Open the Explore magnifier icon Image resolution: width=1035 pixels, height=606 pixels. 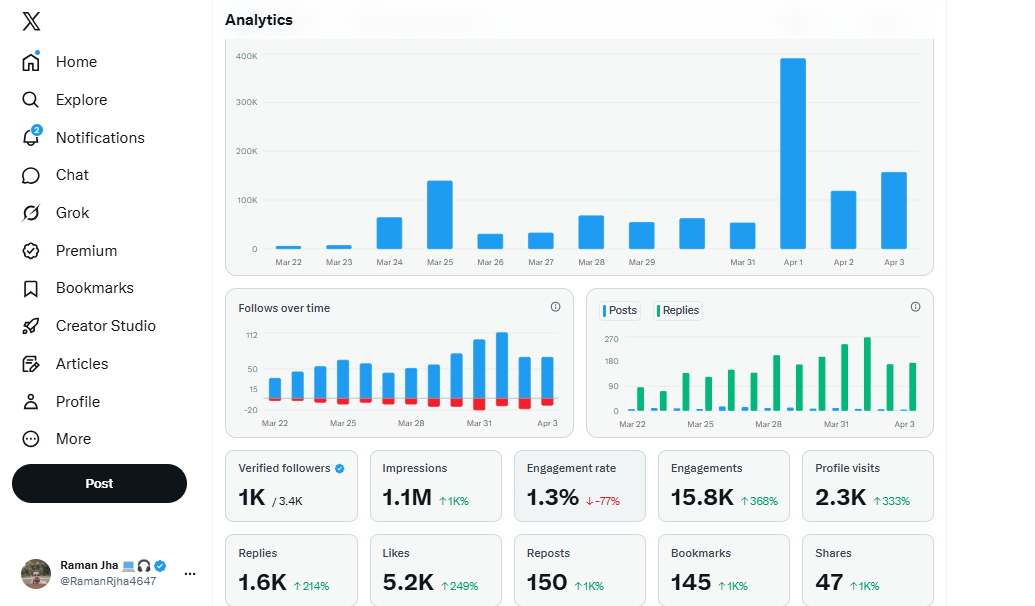[30, 100]
